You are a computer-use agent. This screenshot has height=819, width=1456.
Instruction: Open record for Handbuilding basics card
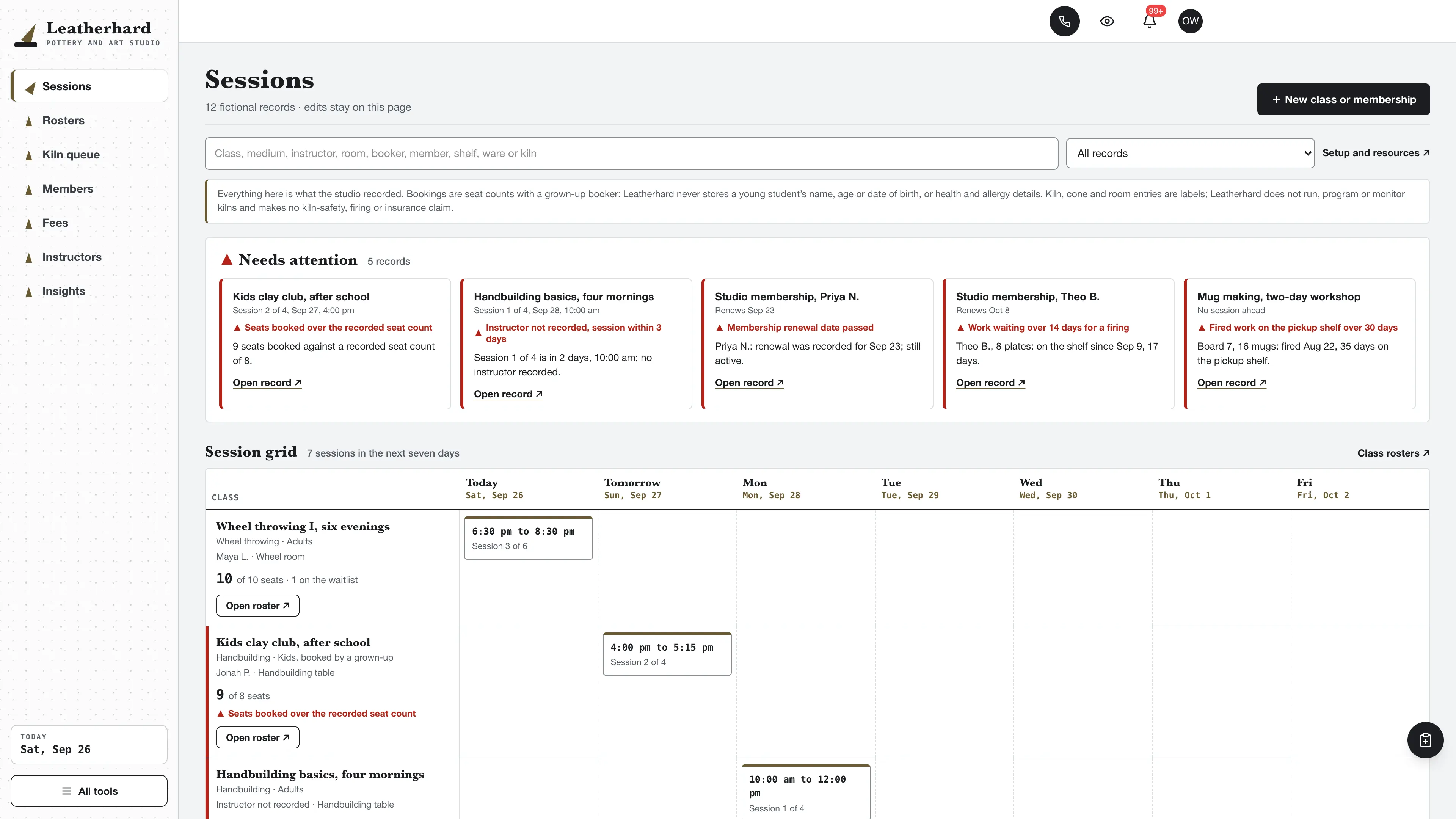pyautogui.click(x=508, y=394)
